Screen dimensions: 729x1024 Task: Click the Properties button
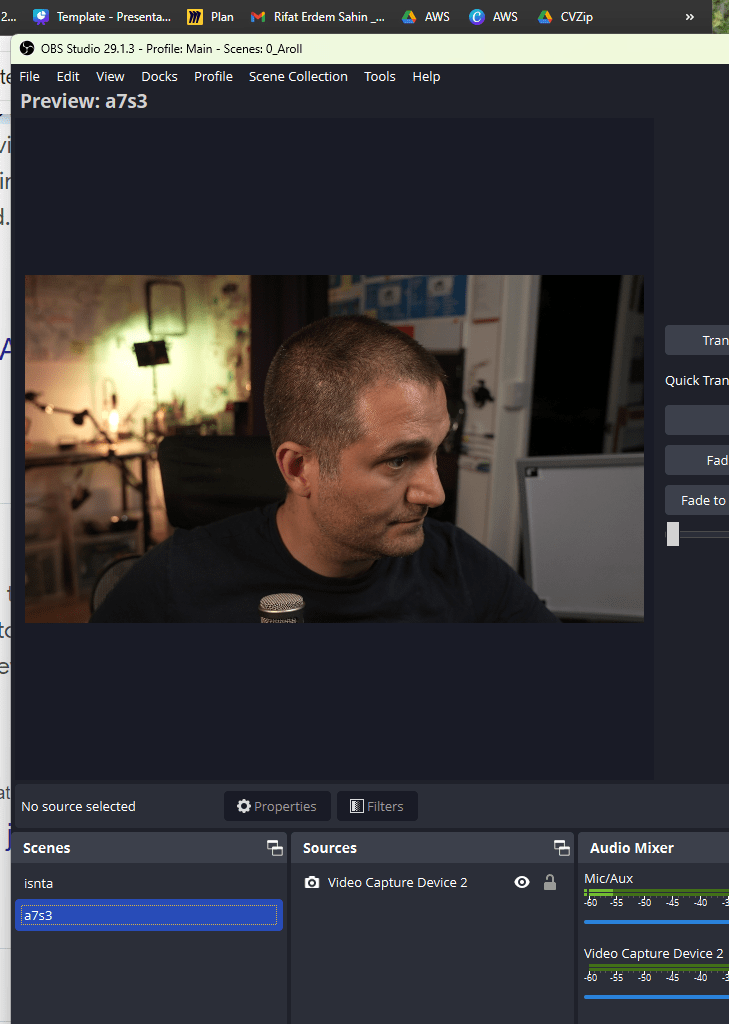pyautogui.click(x=277, y=806)
